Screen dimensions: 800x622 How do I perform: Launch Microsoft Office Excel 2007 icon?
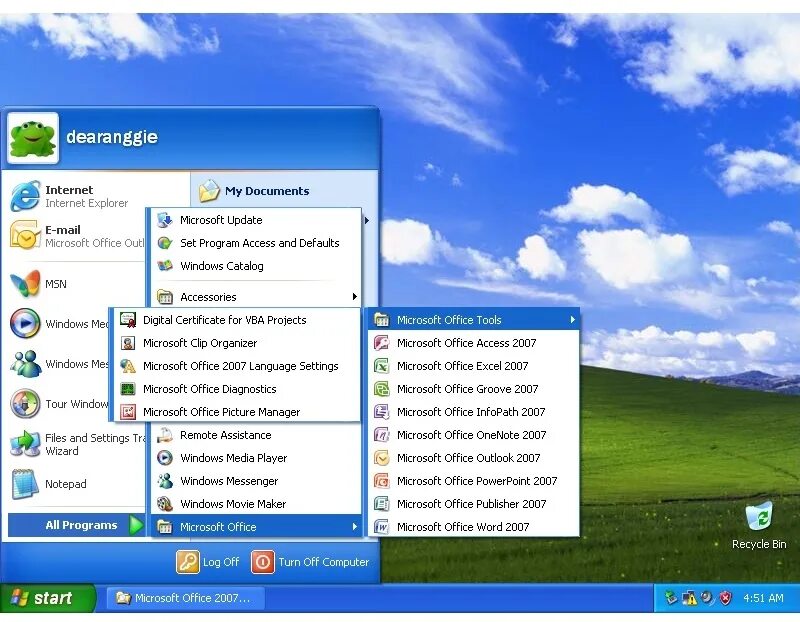click(382, 366)
